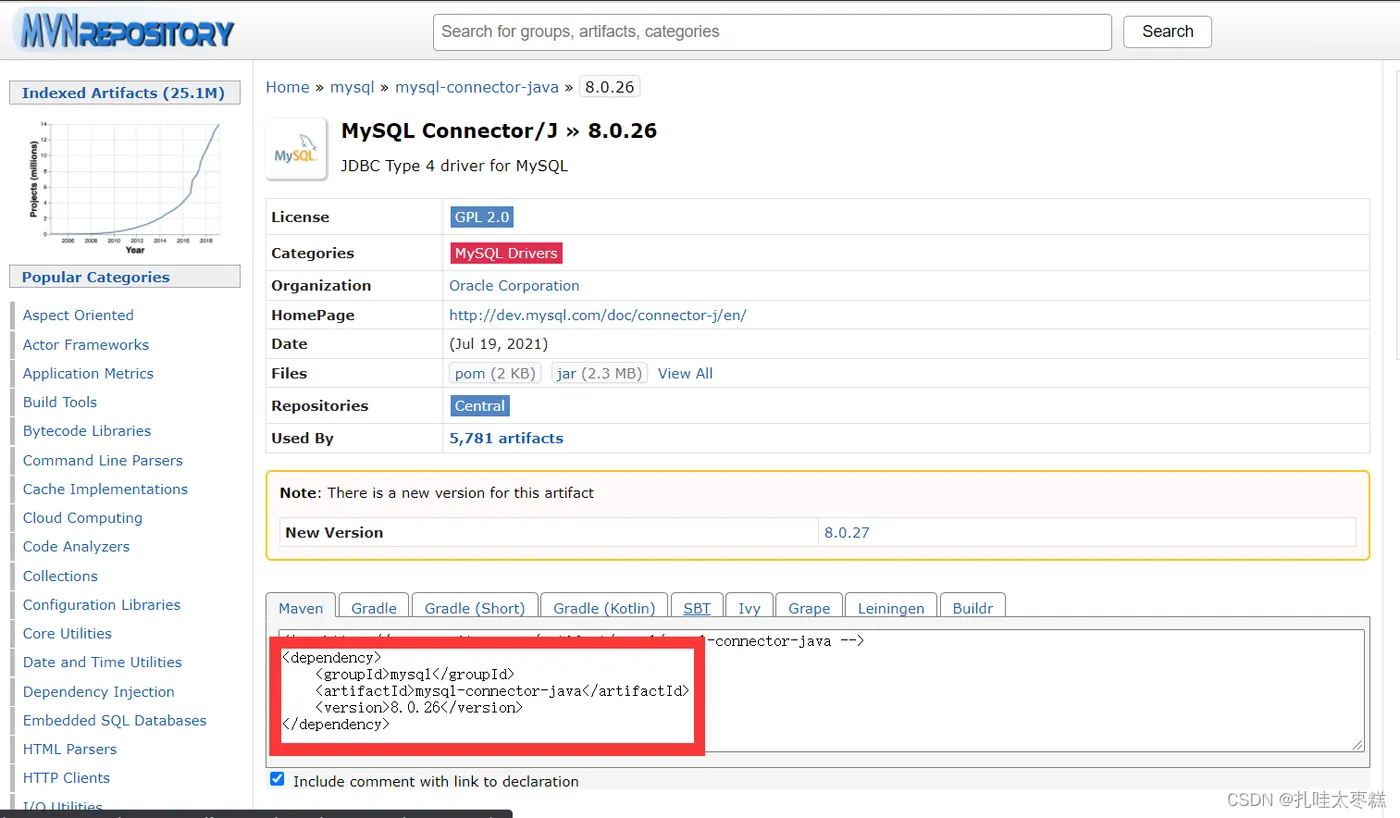Open Date and Time Utilities category
The width and height of the screenshot is (1400, 818).
(x=102, y=662)
